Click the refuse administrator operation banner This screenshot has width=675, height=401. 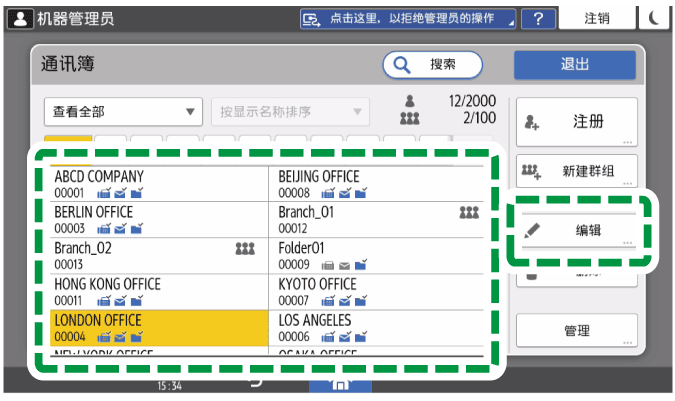[x=408, y=19]
